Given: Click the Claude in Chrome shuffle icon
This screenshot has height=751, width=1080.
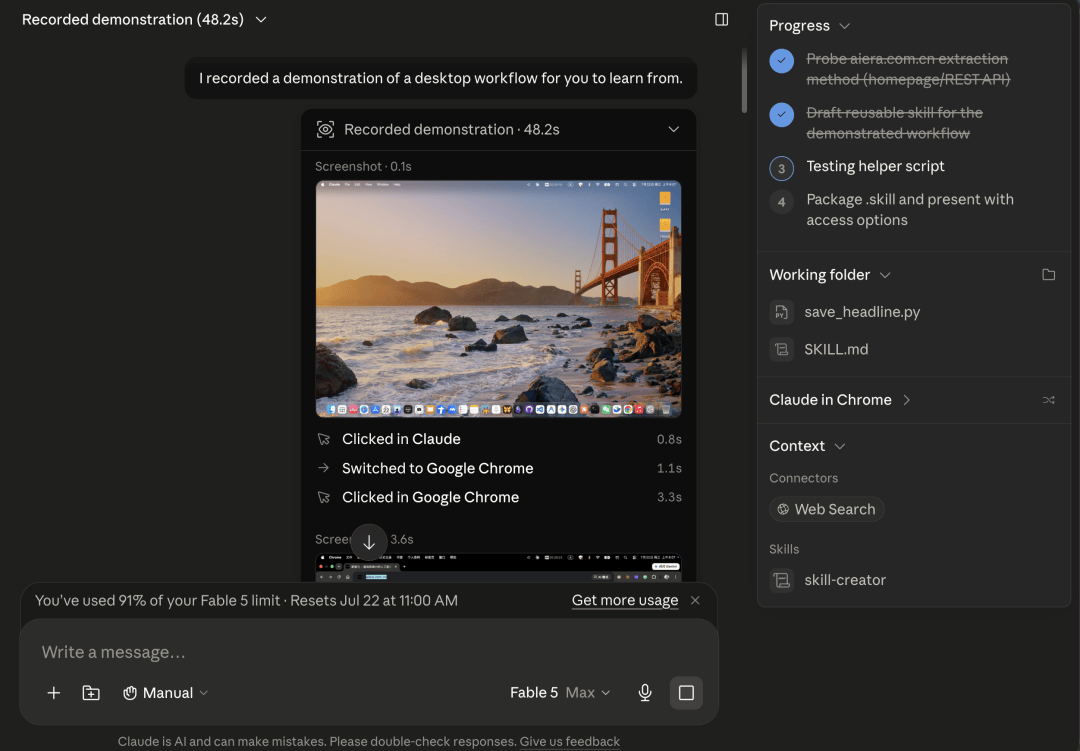Looking at the screenshot, I should tap(1048, 400).
